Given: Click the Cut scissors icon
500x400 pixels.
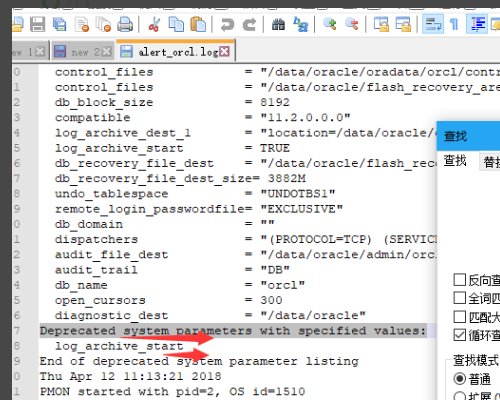Looking at the screenshot, I should [x=154, y=24].
